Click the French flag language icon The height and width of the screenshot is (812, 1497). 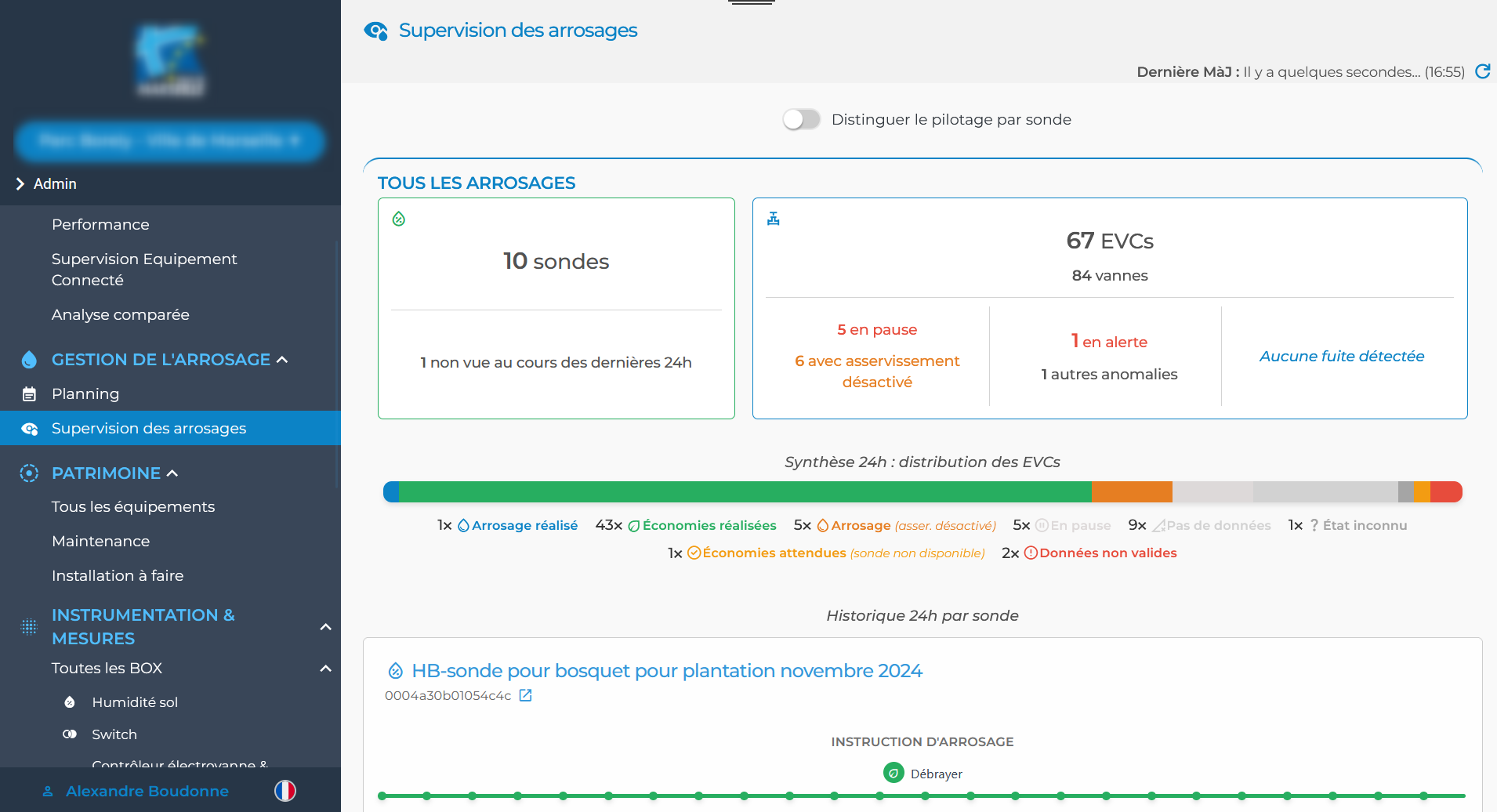click(285, 791)
